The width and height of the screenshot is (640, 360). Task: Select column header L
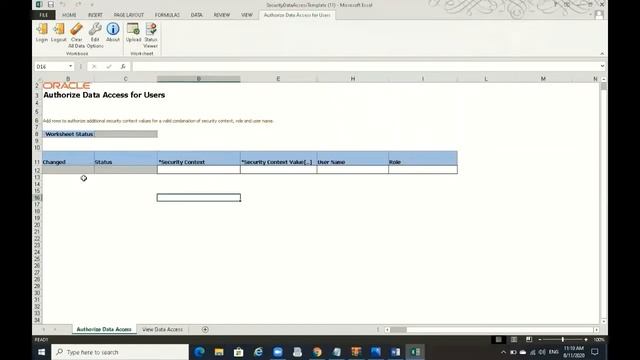[486, 79]
